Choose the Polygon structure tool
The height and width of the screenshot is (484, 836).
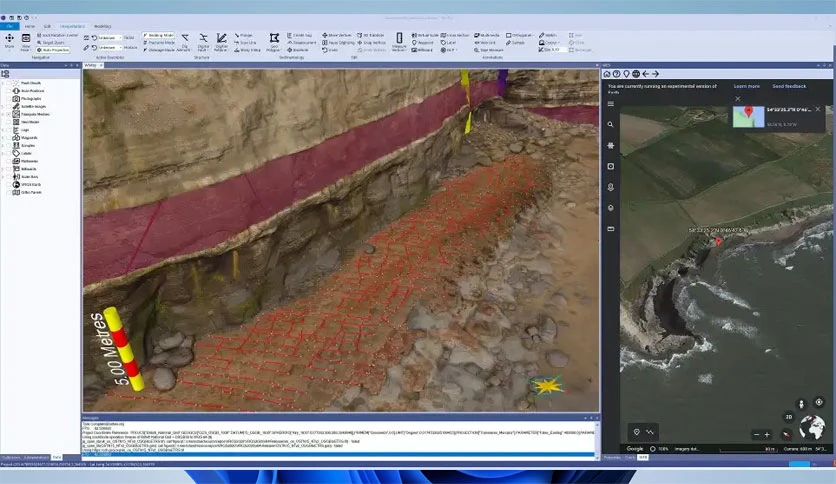pos(244,35)
